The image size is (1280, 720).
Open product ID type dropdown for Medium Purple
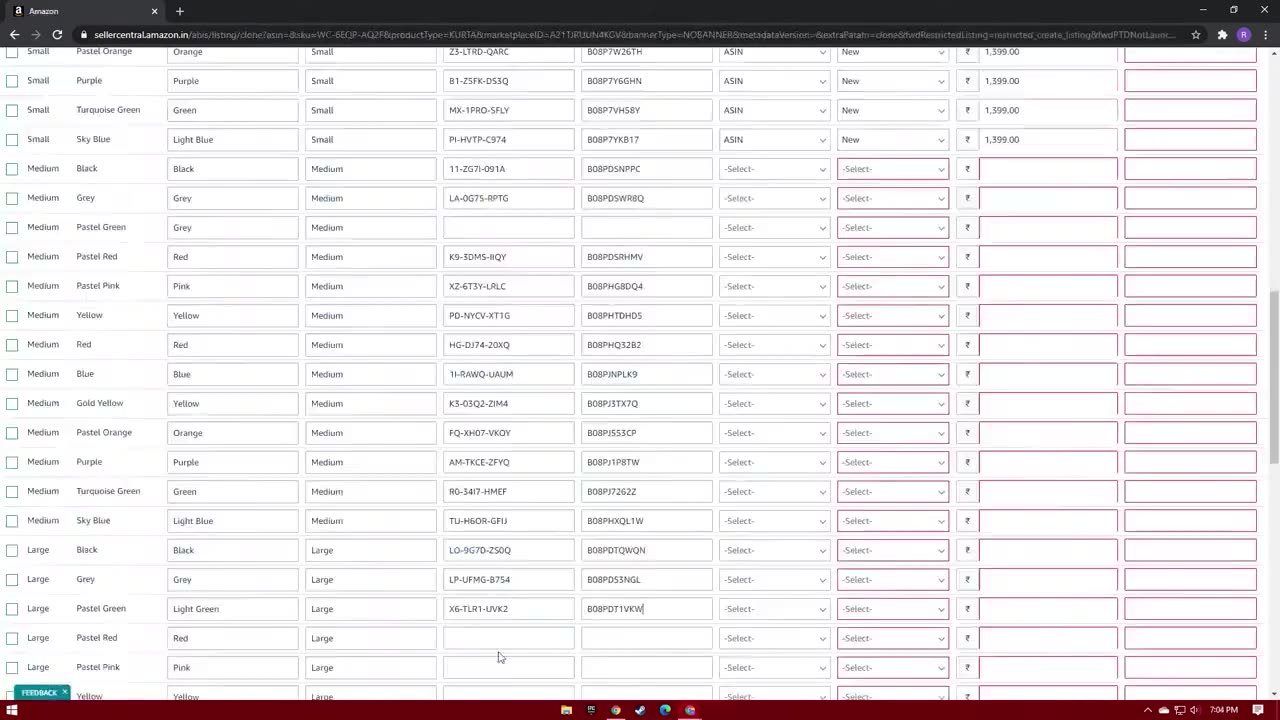click(774, 462)
